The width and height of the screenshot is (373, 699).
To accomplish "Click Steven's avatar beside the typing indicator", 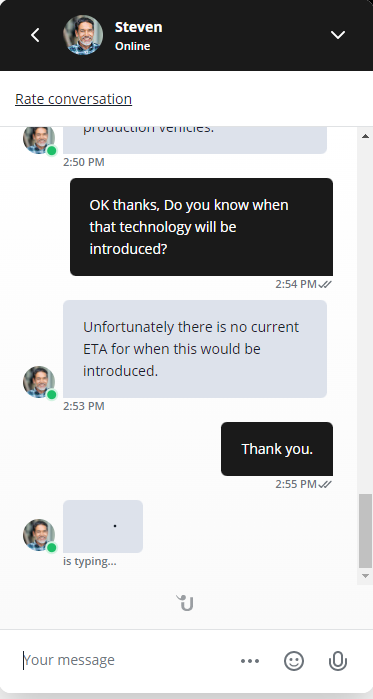I will click(39, 535).
